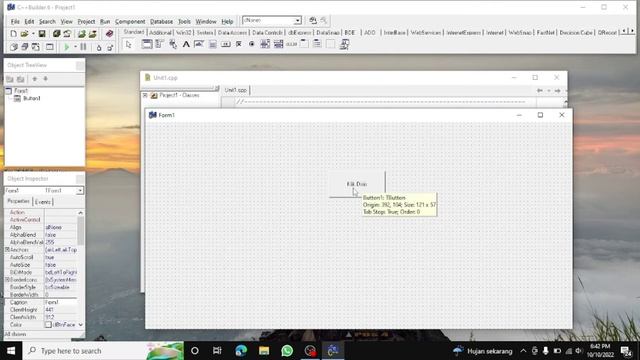Select the RadioButton component icon
Screen dimensions: 640x360
(x=252, y=44)
